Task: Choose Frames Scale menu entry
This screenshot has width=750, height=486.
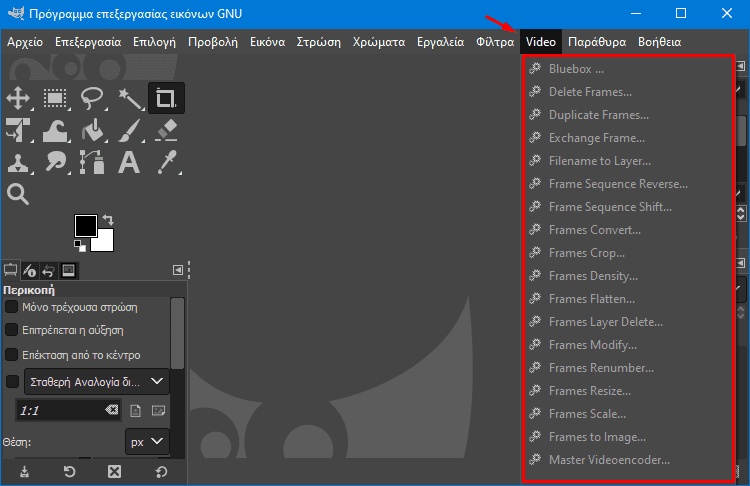Action: point(628,414)
